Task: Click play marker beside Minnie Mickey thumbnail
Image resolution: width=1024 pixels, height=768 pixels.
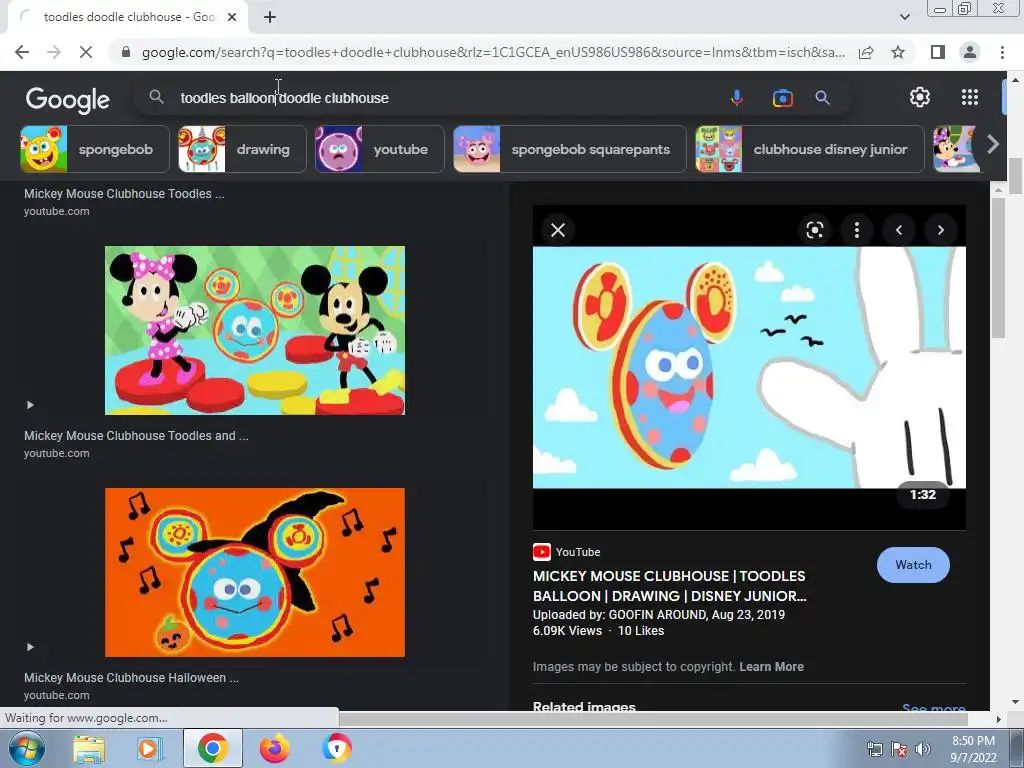Action: [x=30, y=405]
